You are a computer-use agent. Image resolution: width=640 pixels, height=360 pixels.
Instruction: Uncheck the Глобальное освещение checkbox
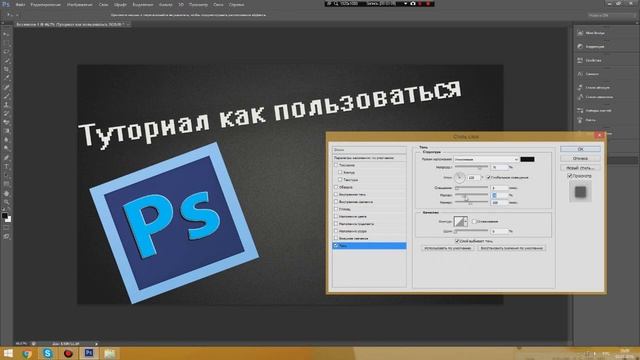[488, 178]
